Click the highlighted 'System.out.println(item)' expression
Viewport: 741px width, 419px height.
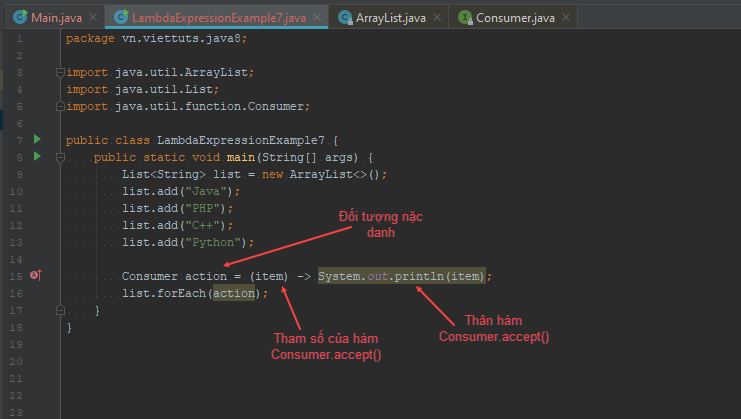402,276
